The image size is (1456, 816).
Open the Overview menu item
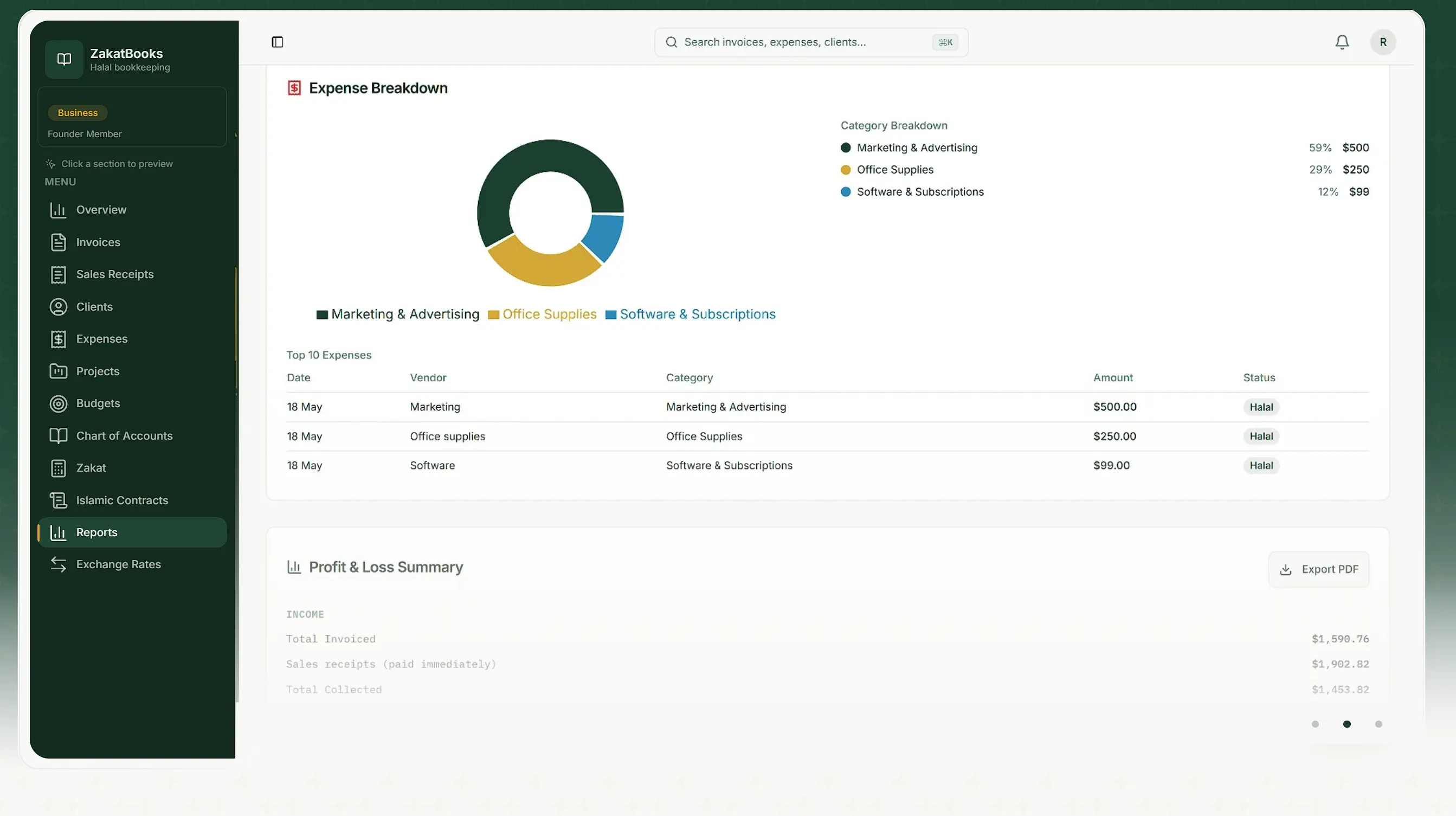[132, 210]
